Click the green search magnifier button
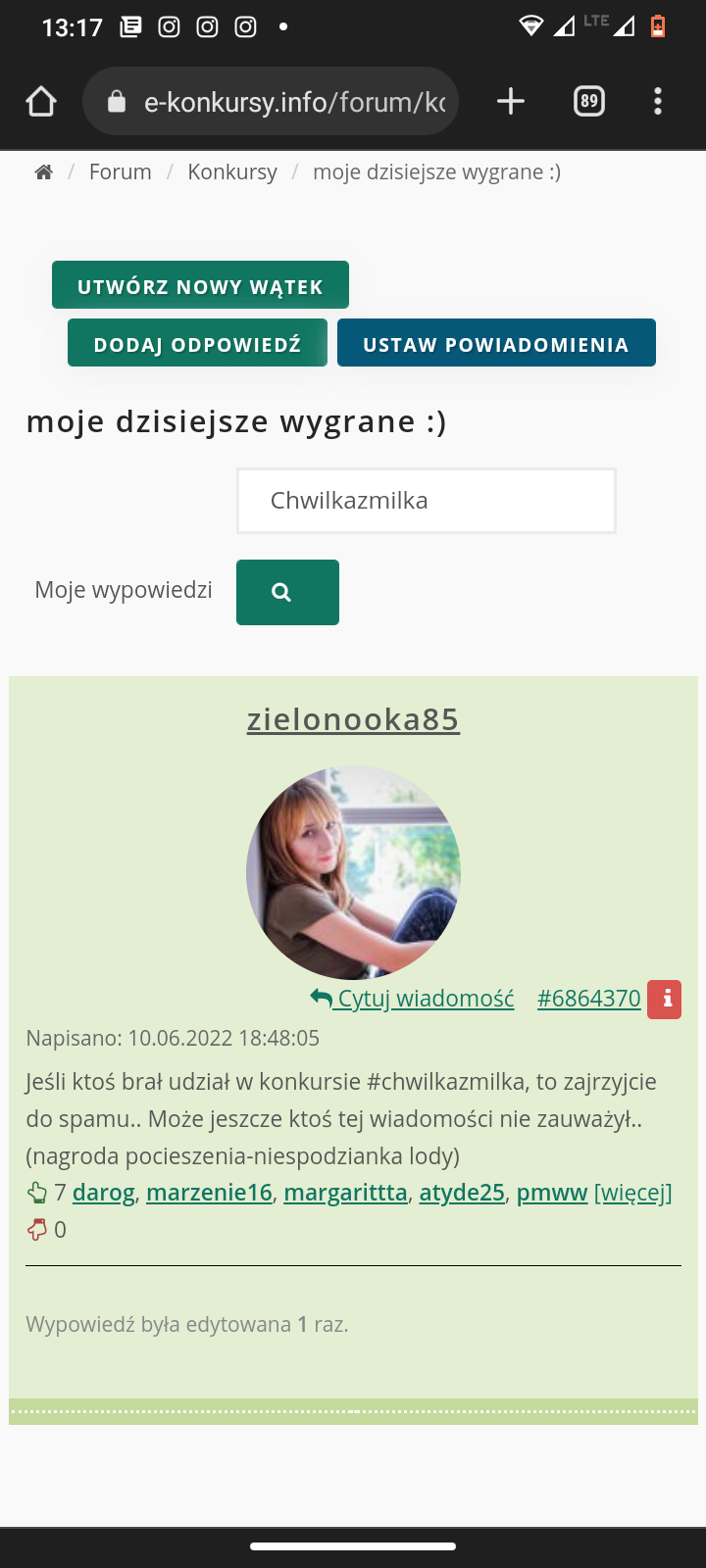The height and width of the screenshot is (1568, 706). point(287,592)
